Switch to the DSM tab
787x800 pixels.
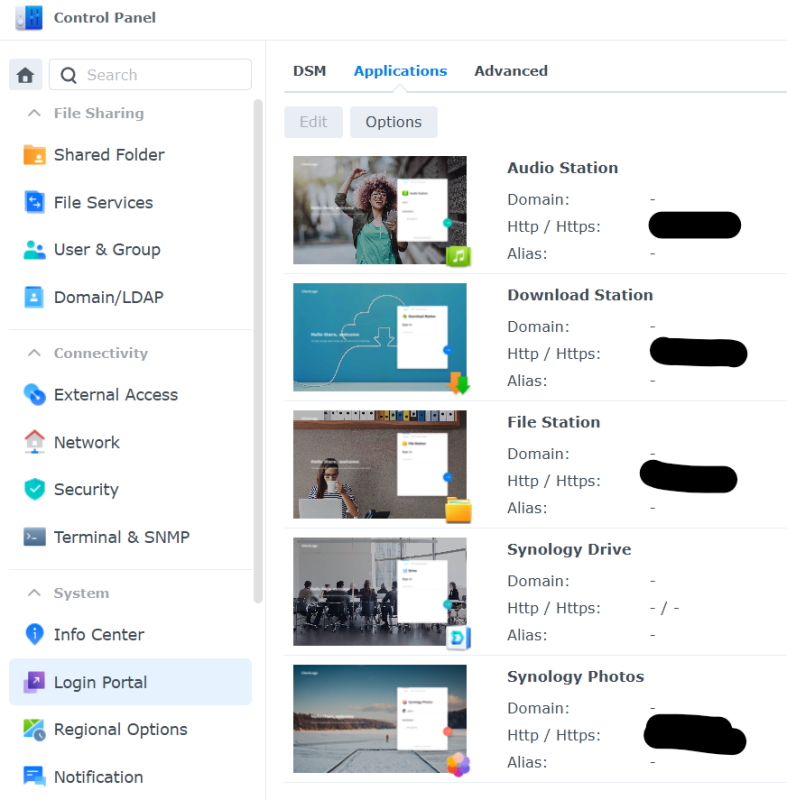[310, 71]
